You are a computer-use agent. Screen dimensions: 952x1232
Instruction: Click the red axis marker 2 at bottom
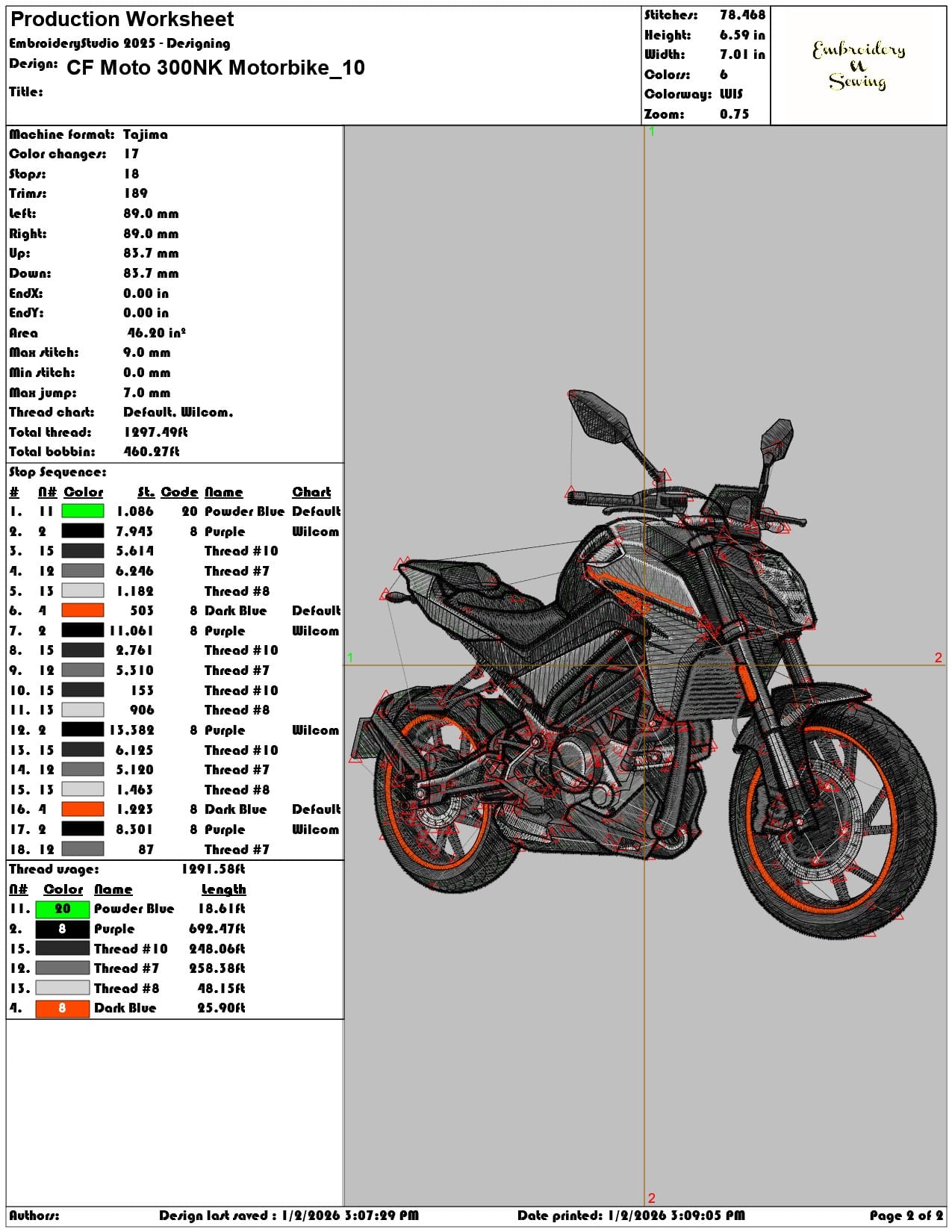[652, 1198]
